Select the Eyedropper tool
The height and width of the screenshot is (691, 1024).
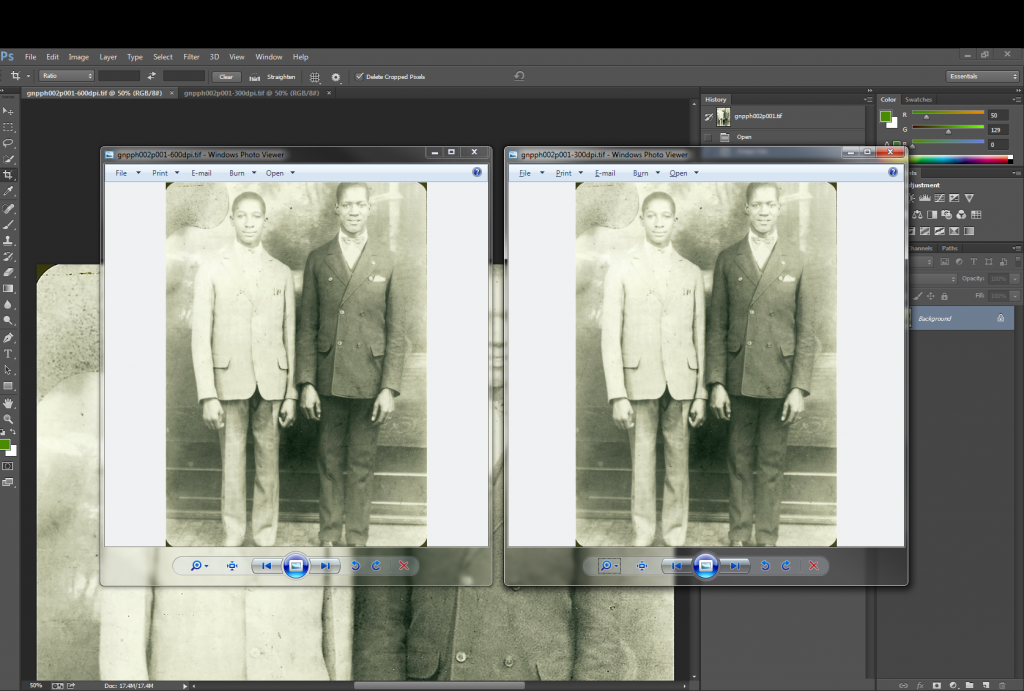pos(8,191)
